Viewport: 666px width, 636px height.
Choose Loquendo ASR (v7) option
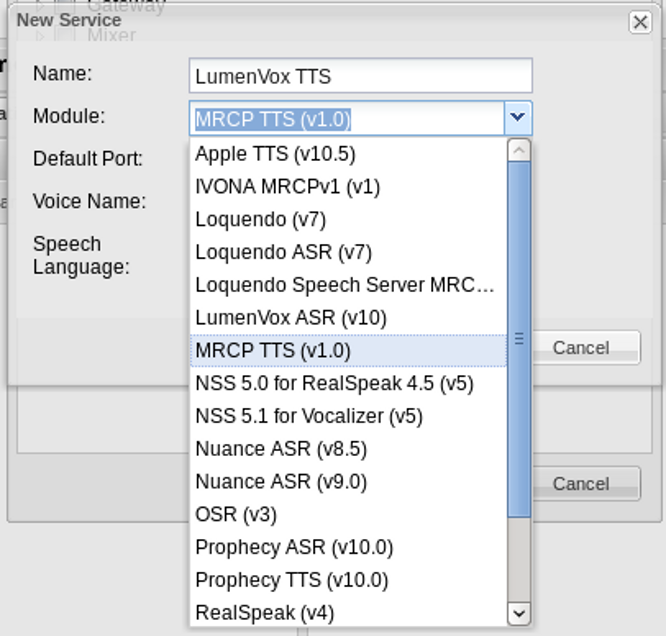point(348,252)
